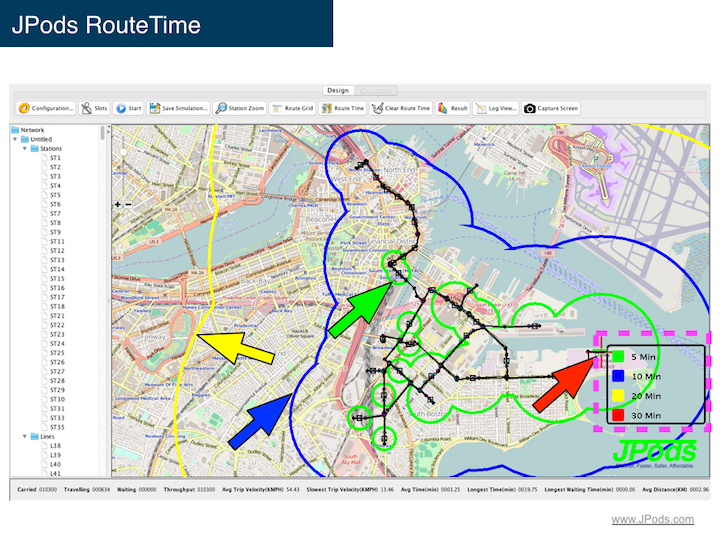Open the Configuration settings
The width and height of the screenshot is (720, 540).
[46, 108]
